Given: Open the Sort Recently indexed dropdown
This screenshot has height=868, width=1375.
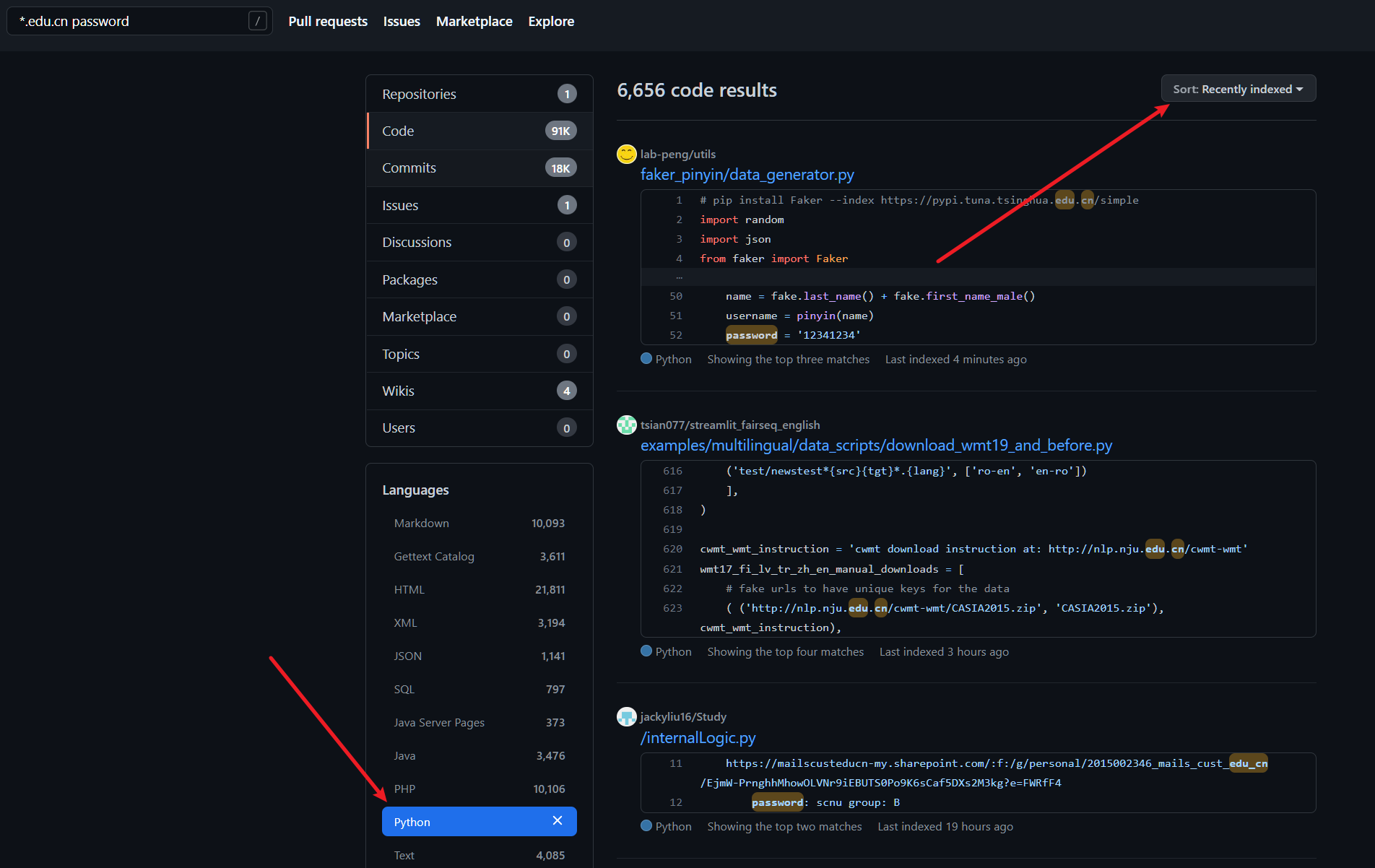Looking at the screenshot, I should (x=1238, y=89).
